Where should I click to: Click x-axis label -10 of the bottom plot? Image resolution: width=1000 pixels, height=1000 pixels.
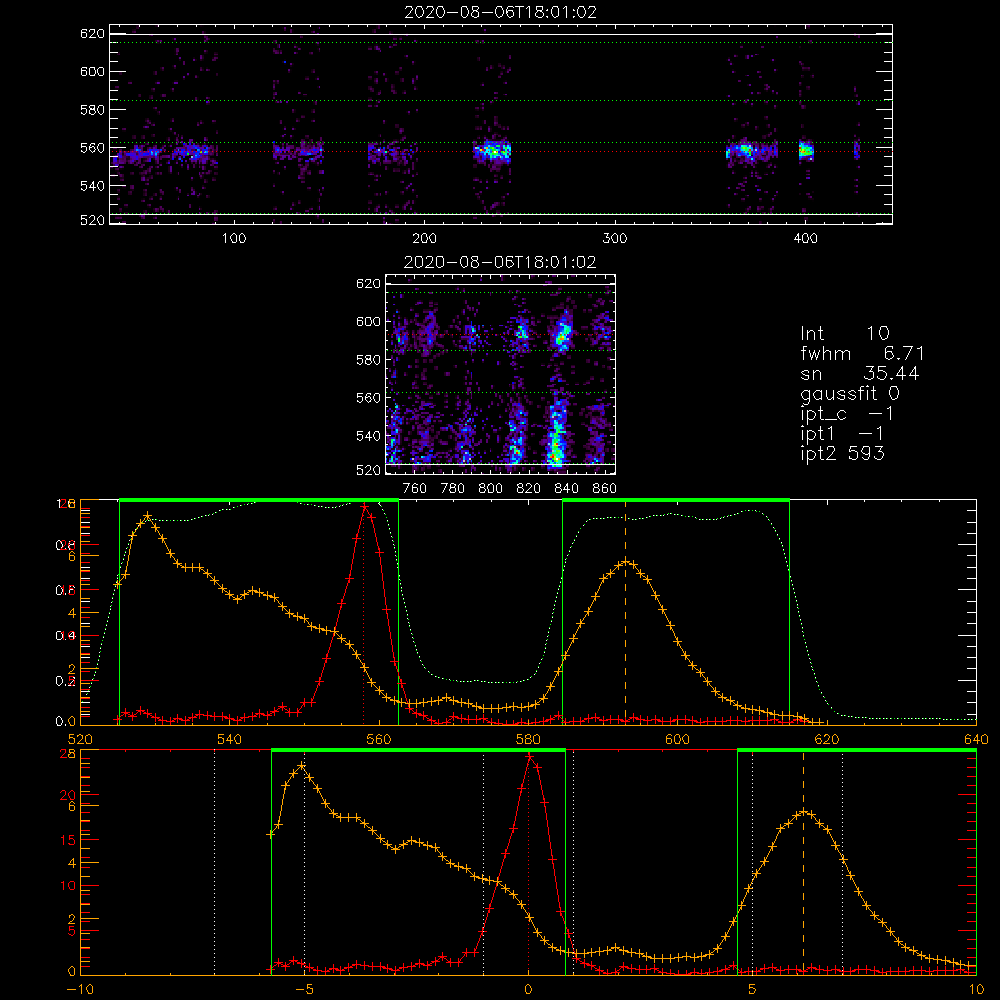pos(80,990)
